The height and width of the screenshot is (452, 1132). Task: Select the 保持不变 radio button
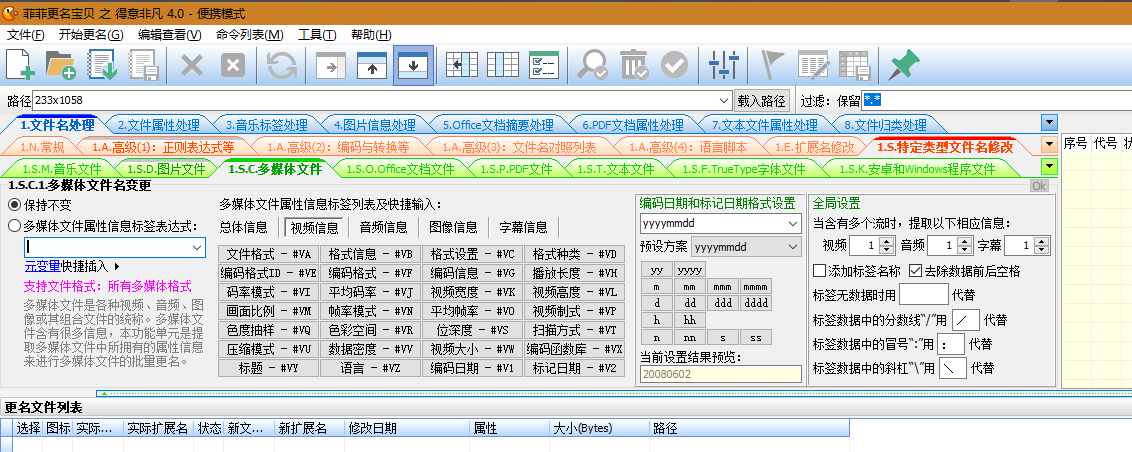pyautogui.click(x=15, y=204)
